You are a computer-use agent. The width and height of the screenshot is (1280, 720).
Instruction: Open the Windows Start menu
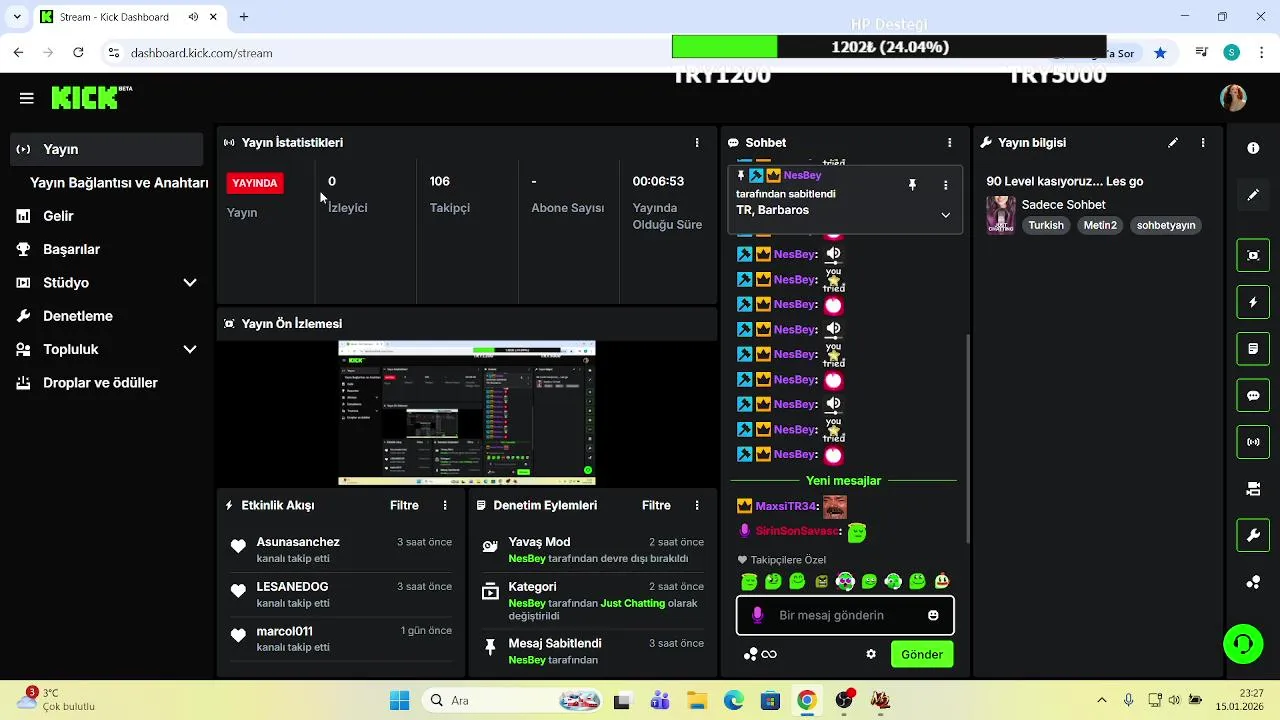399,700
